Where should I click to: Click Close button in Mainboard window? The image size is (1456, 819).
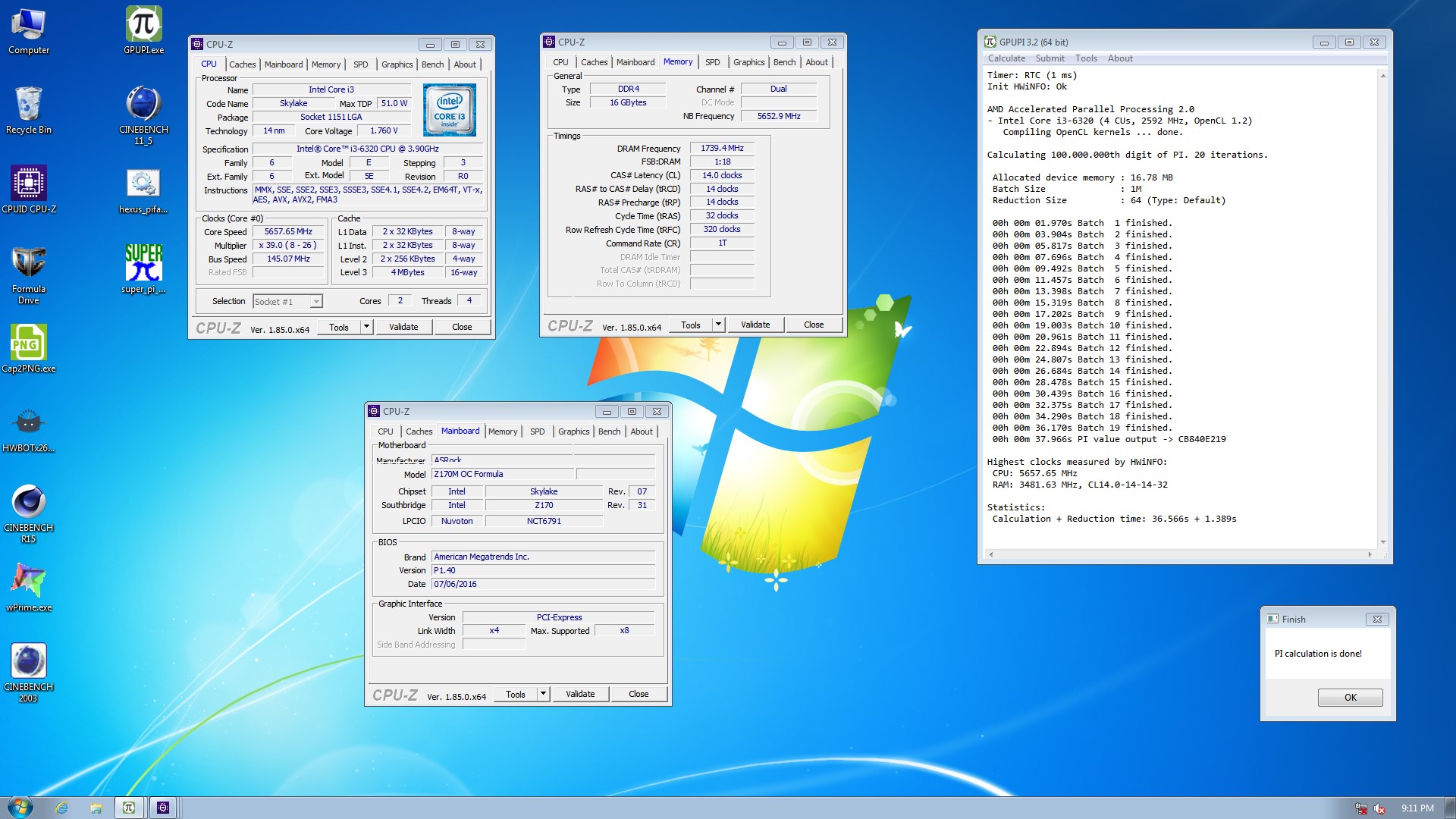click(639, 694)
